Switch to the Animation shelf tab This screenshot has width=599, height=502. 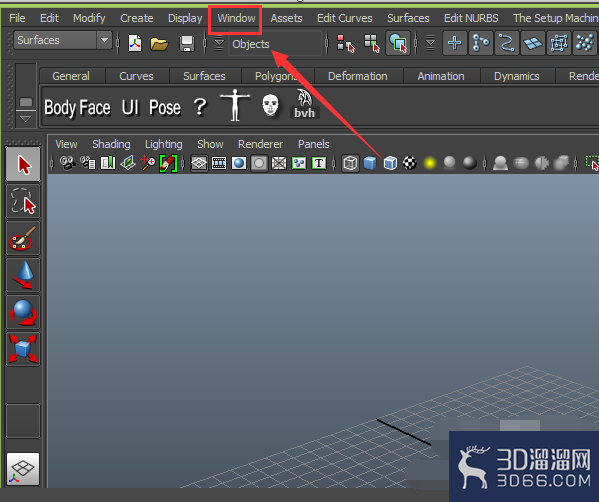click(x=441, y=76)
